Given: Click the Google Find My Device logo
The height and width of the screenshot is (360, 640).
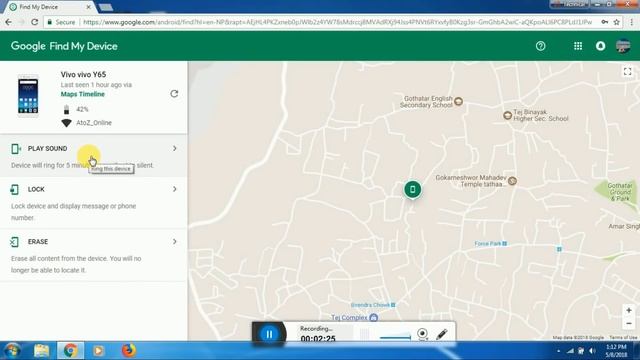Looking at the screenshot, I should pos(64,46).
